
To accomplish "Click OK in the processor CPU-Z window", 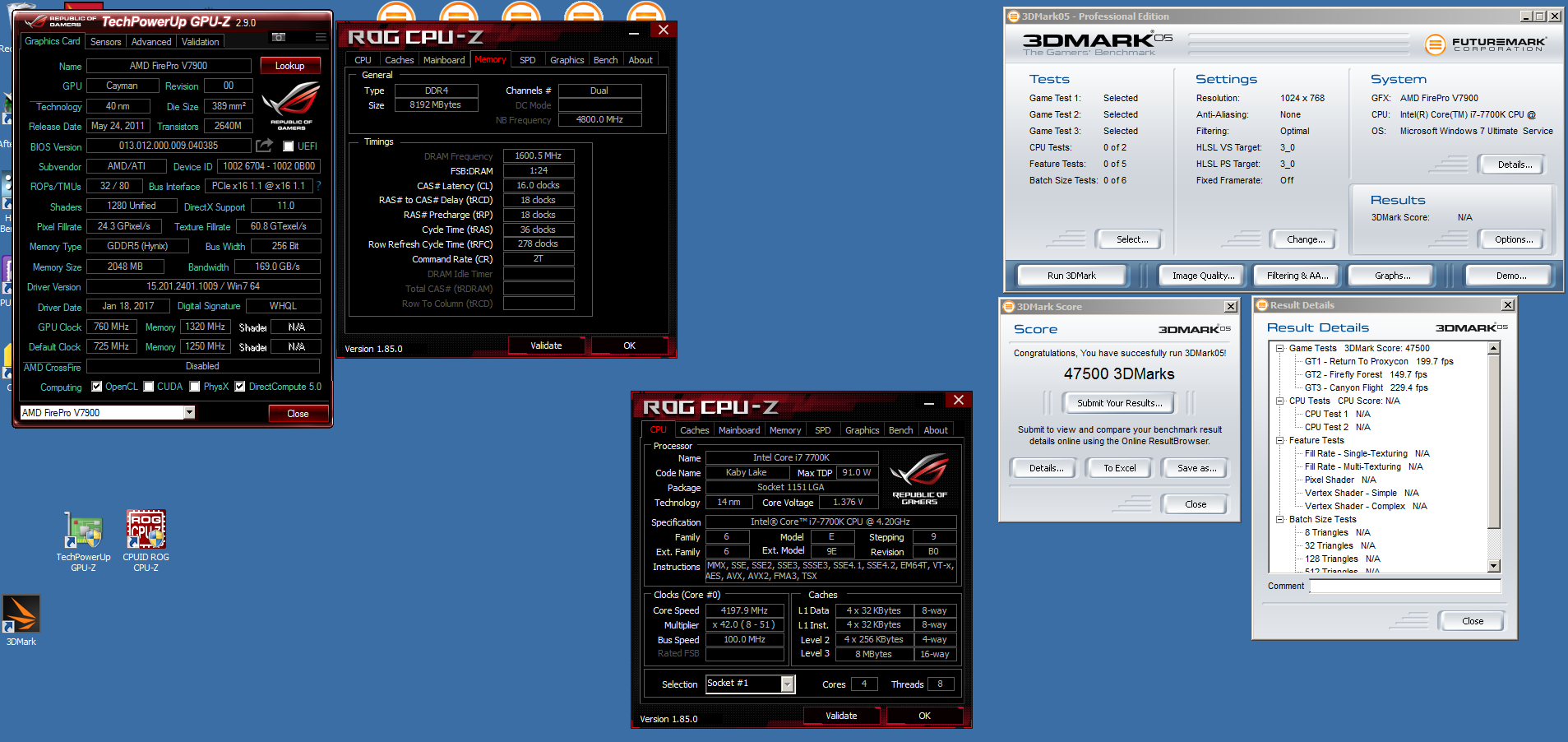I will [x=924, y=716].
